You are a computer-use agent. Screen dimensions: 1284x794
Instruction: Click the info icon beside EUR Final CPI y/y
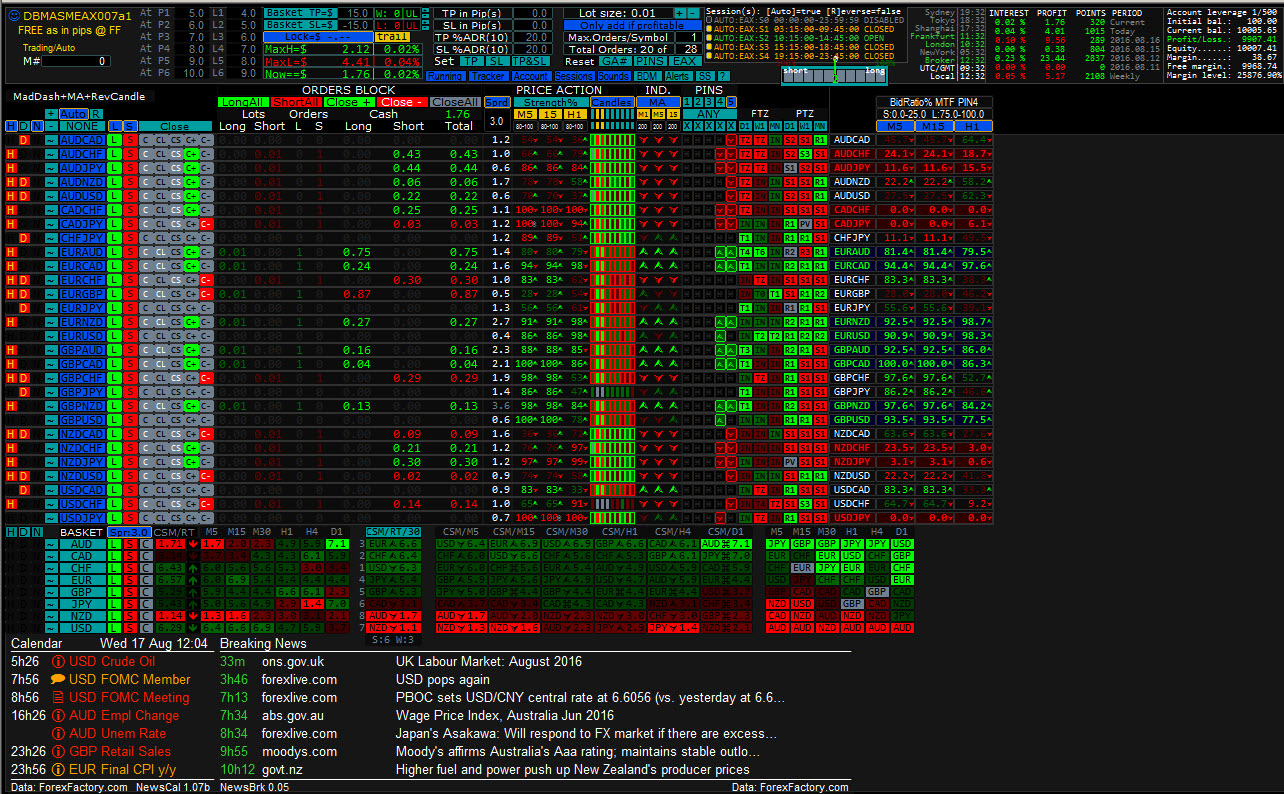click(58, 769)
